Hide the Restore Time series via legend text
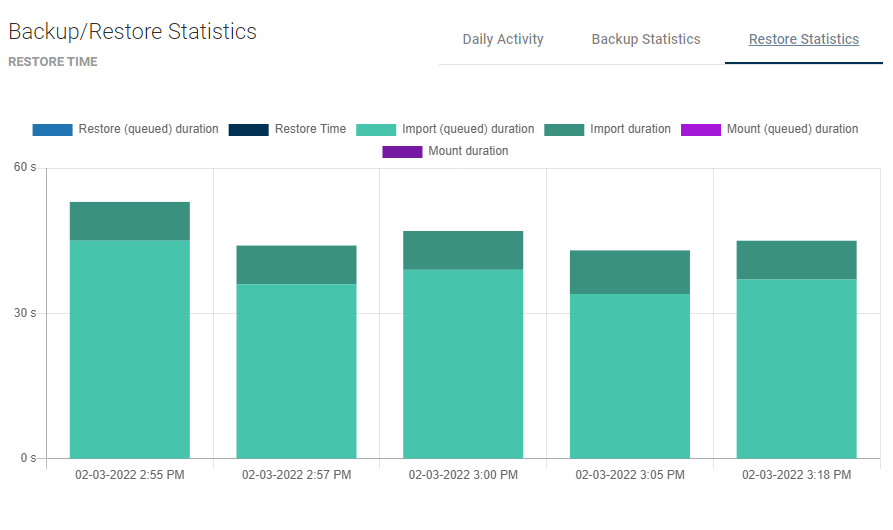Image resolution: width=893 pixels, height=530 pixels. point(310,129)
